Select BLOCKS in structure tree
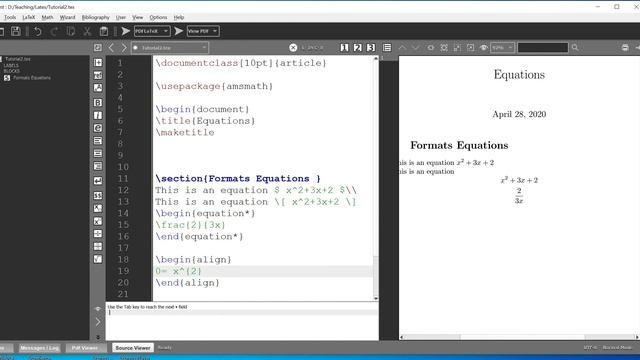This screenshot has height=360, width=640. [11, 71]
